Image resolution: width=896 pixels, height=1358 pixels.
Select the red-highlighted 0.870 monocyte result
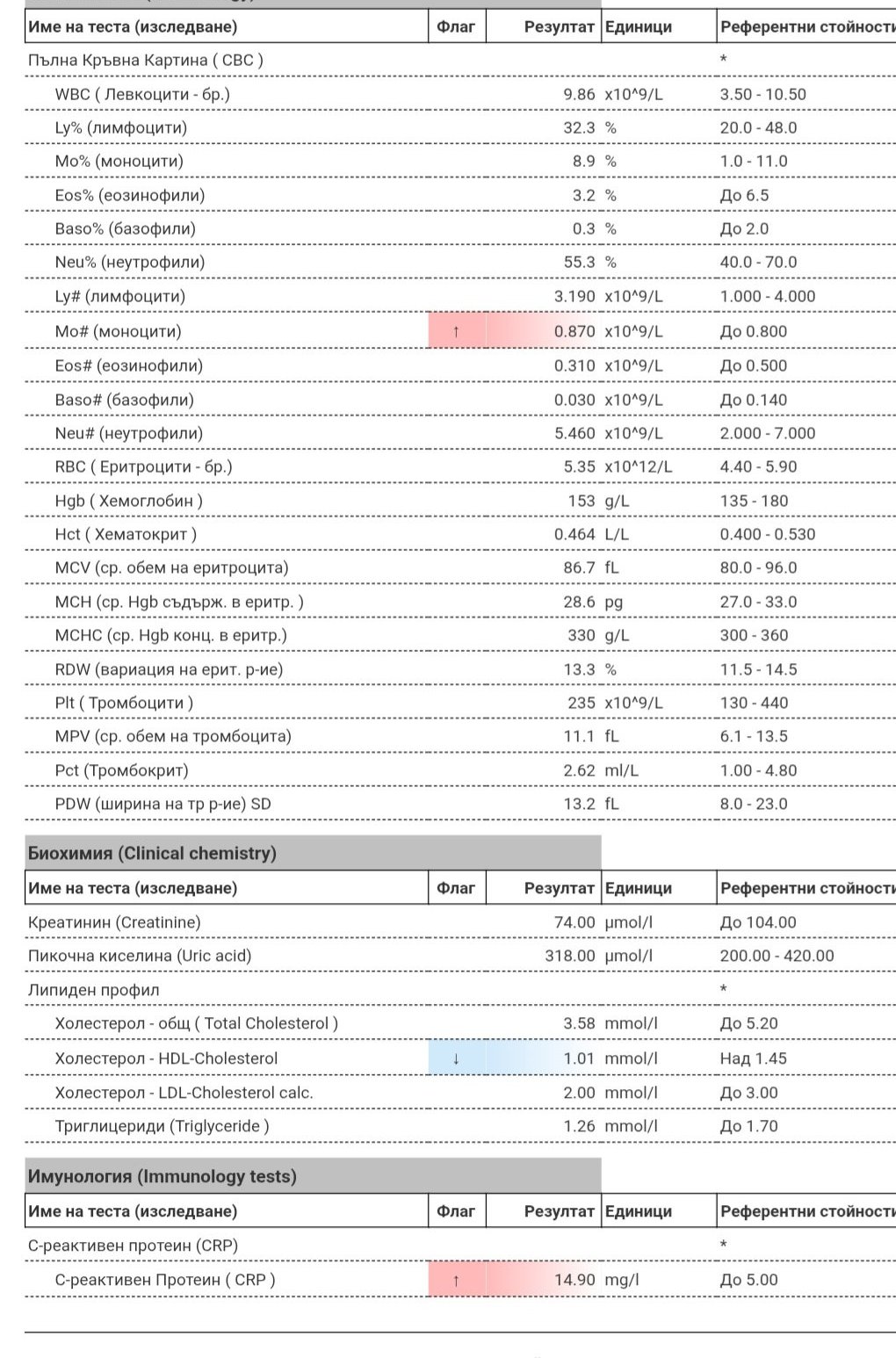point(574,332)
